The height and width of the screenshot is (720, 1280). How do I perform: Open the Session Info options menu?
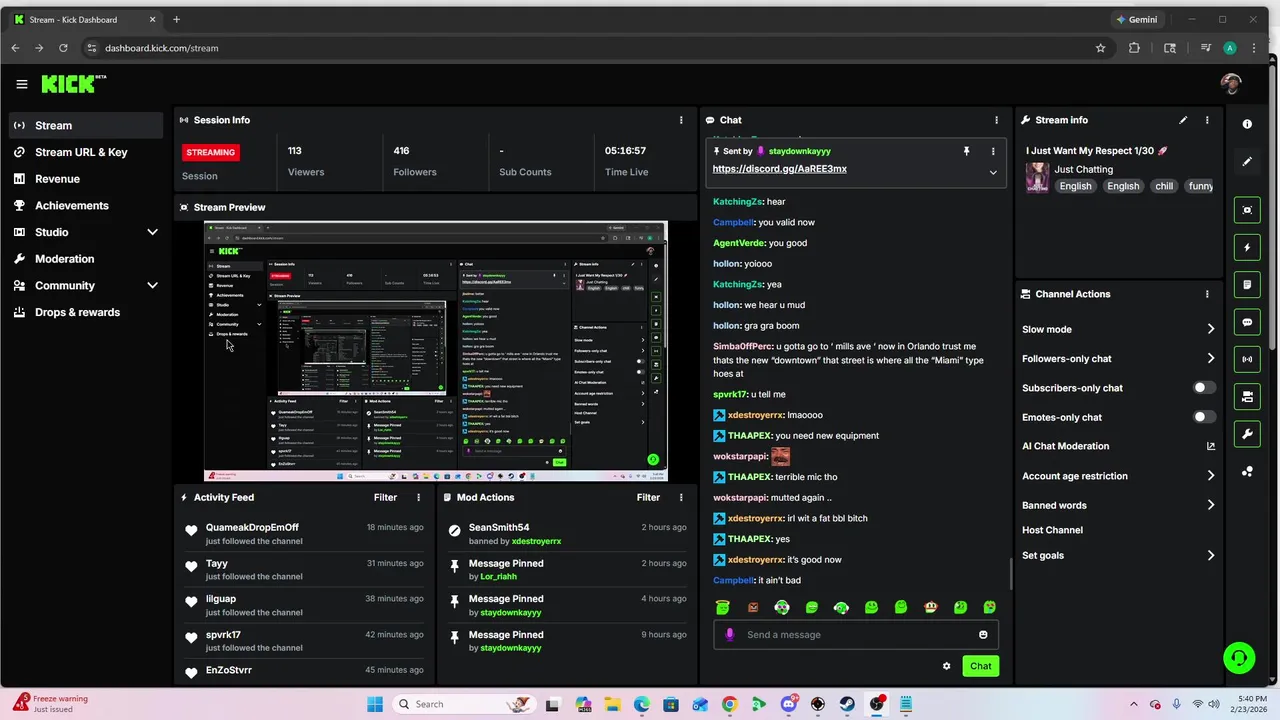tap(681, 120)
